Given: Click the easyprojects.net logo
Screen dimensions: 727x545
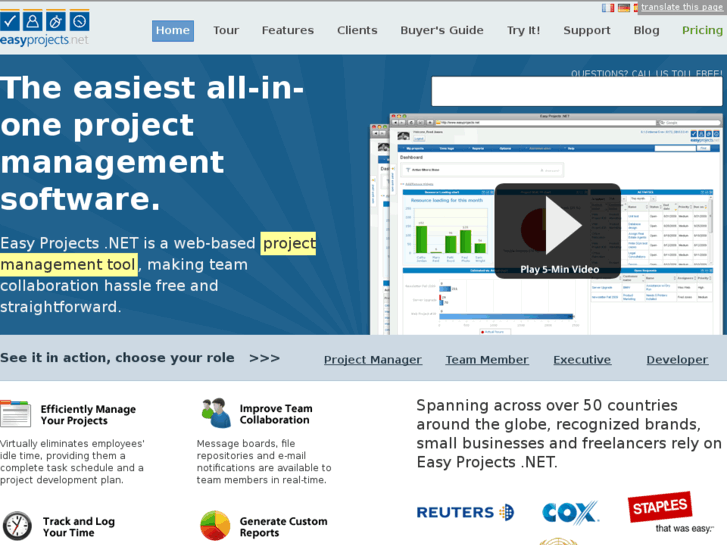Looking at the screenshot, I should [x=45, y=28].
